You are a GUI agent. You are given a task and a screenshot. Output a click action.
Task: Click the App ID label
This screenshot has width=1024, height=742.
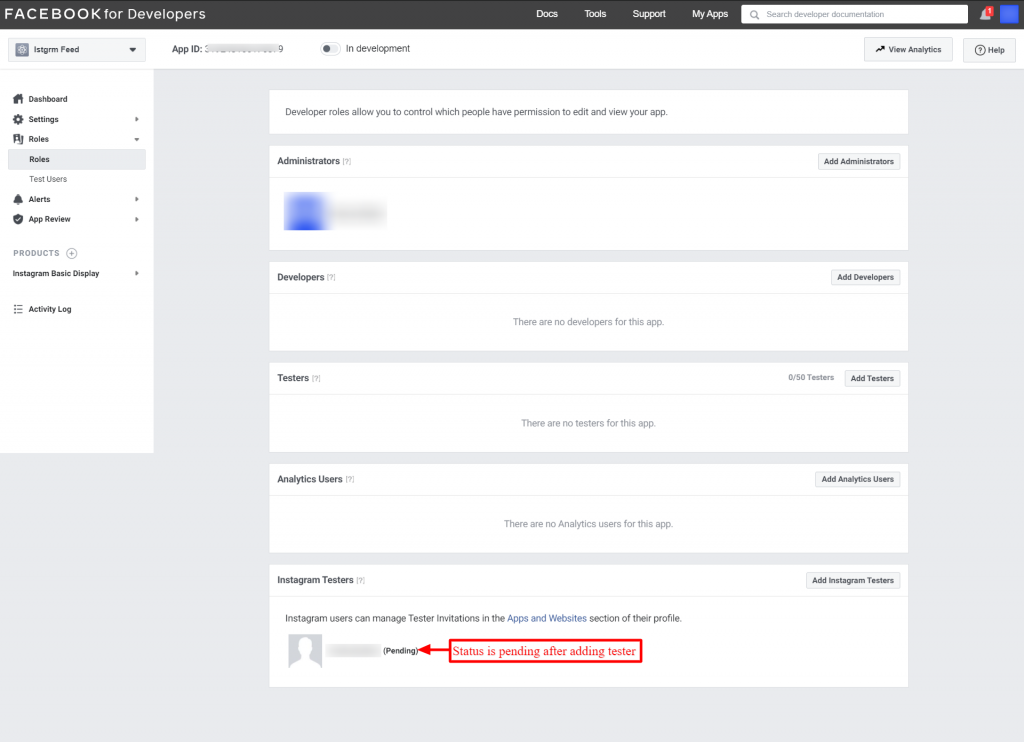coord(187,49)
